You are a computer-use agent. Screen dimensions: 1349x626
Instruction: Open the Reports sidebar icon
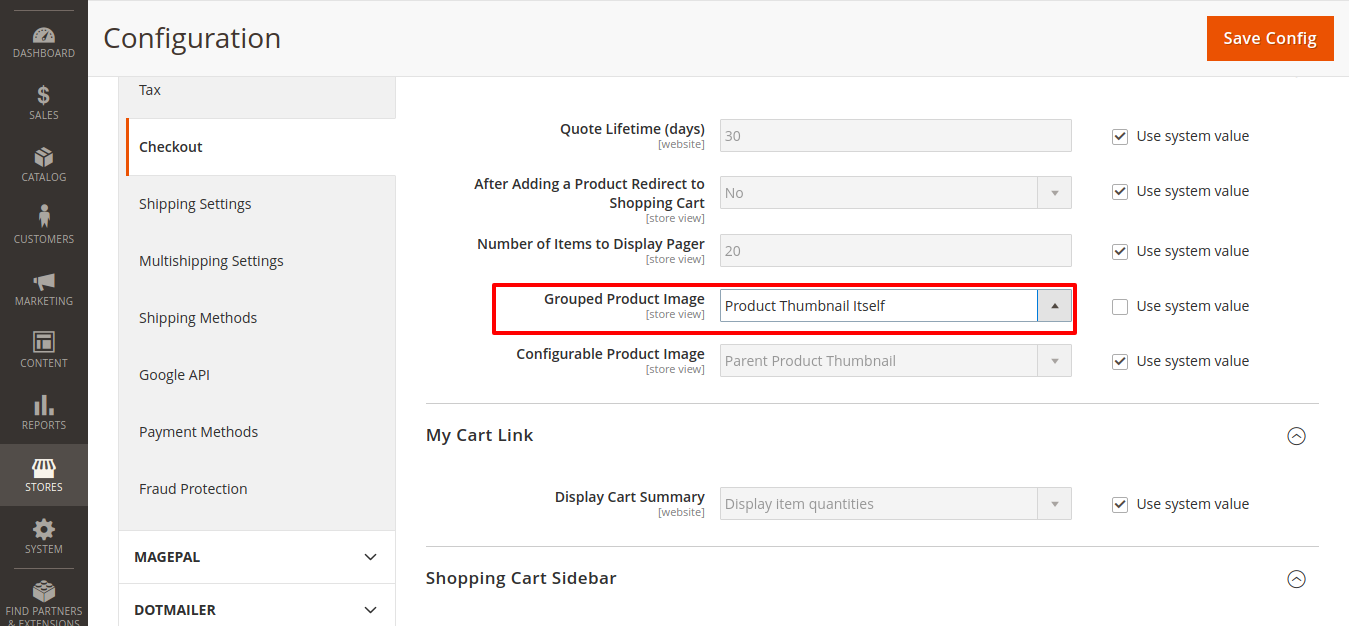[43, 411]
